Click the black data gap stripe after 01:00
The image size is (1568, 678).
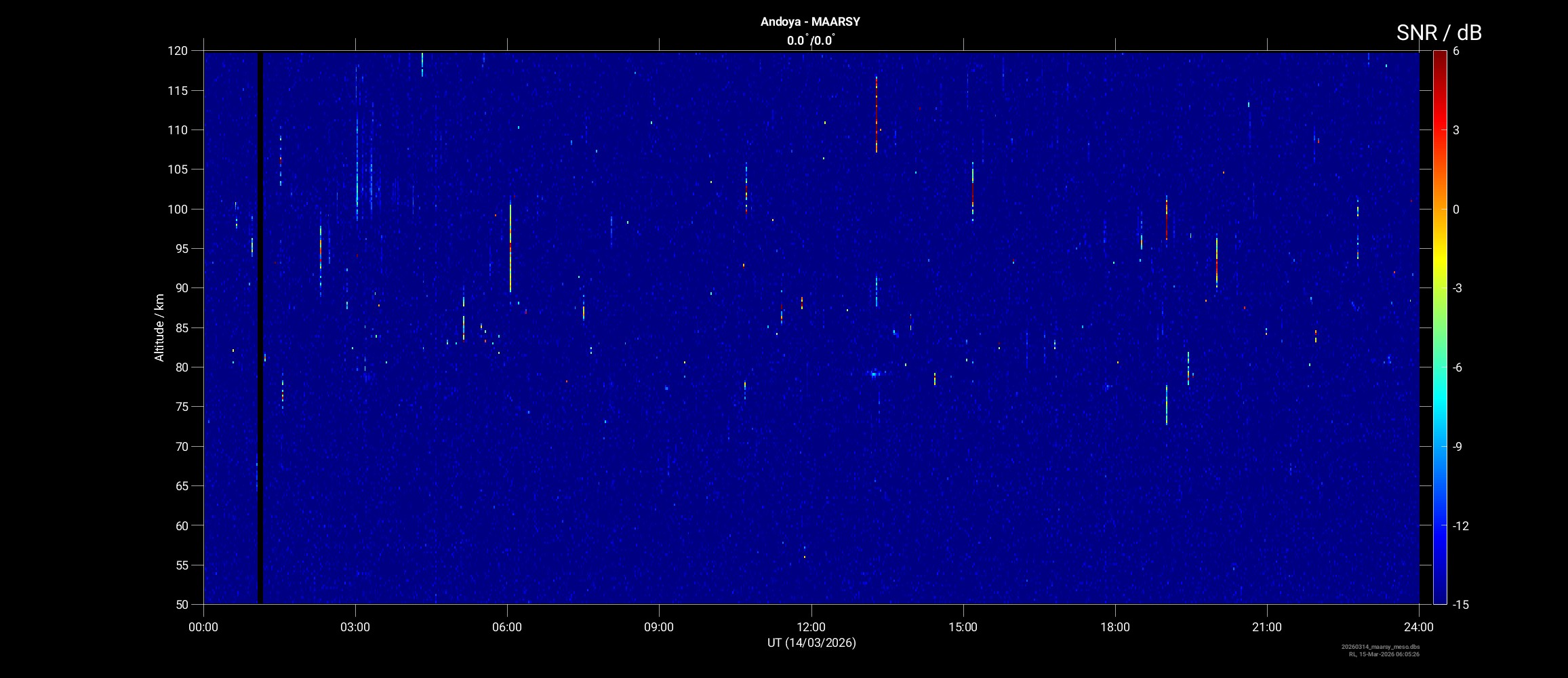[260, 325]
